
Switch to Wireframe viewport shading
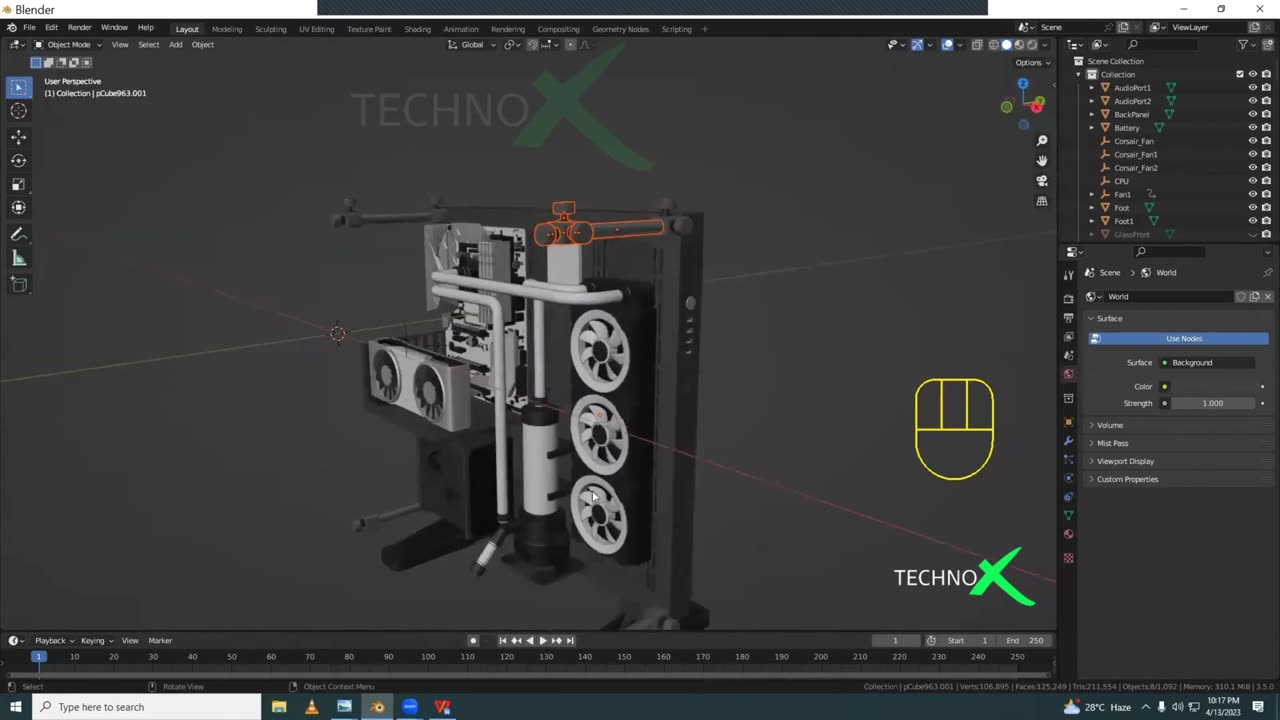tap(993, 44)
